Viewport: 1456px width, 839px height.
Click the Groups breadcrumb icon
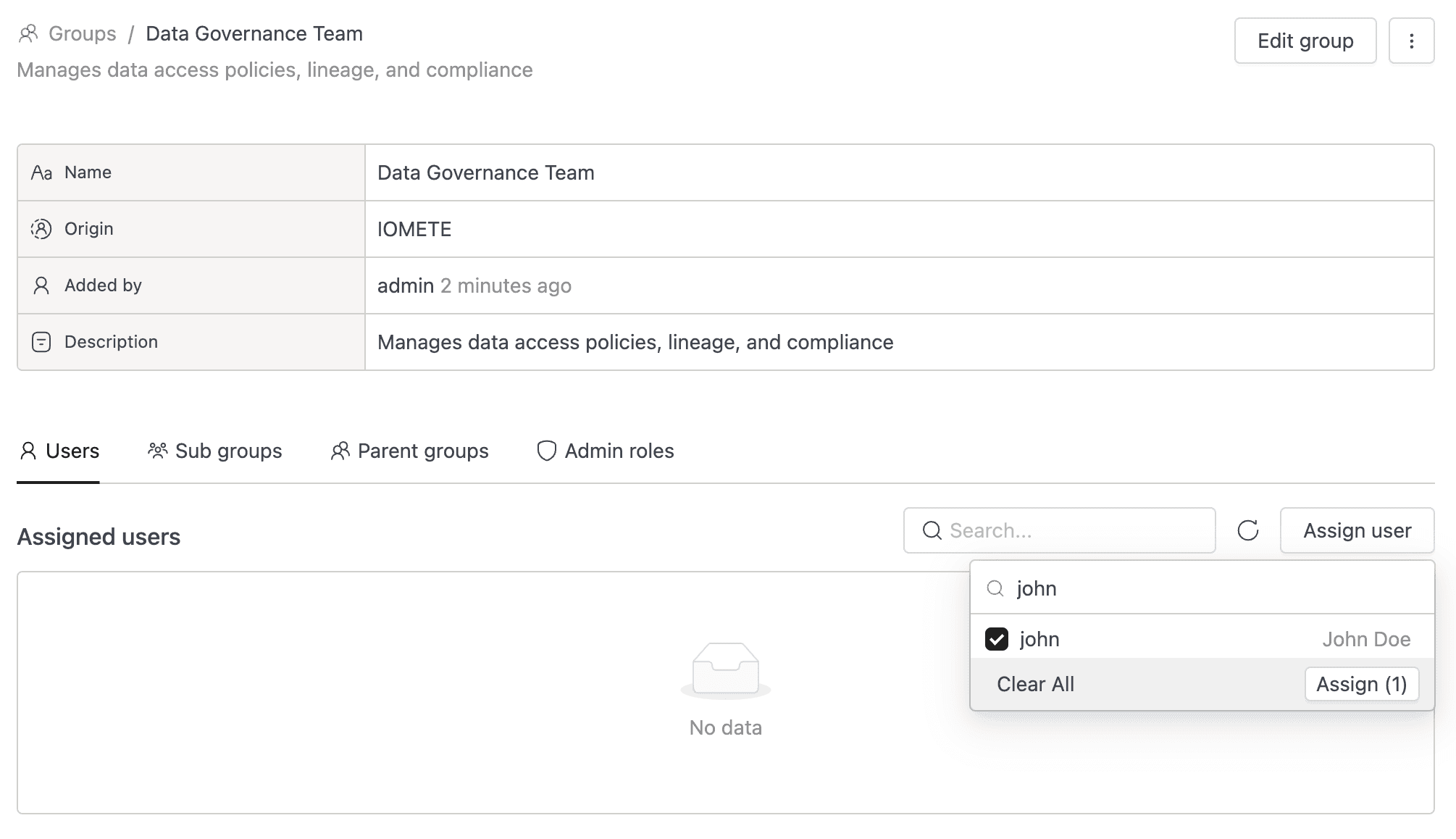click(28, 33)
